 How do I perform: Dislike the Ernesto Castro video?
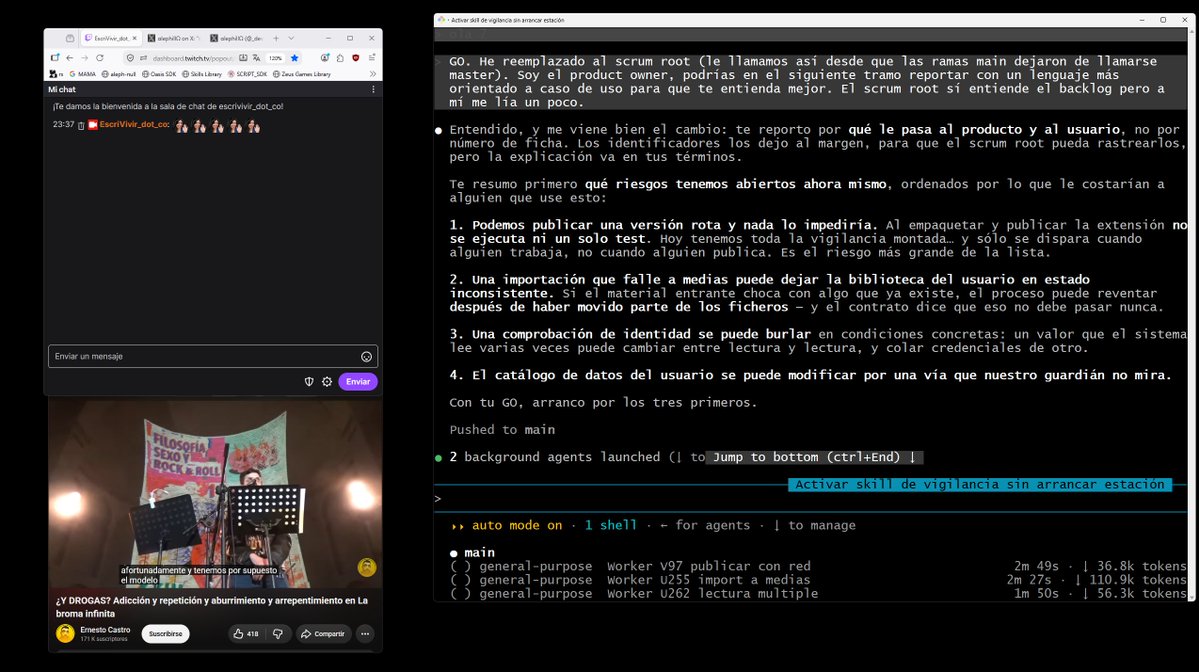tap(278, 634)
